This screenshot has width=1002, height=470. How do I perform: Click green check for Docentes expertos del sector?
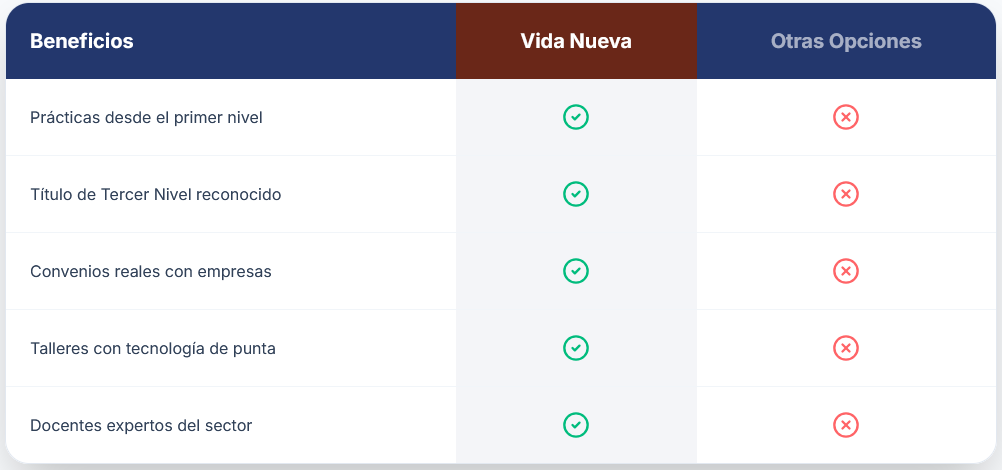576,425
